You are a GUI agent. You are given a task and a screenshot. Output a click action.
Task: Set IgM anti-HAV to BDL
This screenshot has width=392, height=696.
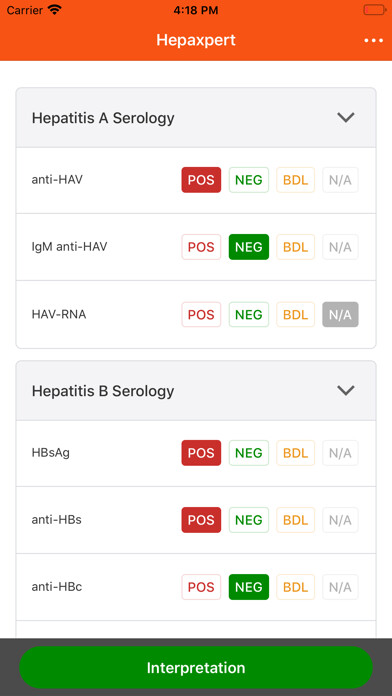296,247
